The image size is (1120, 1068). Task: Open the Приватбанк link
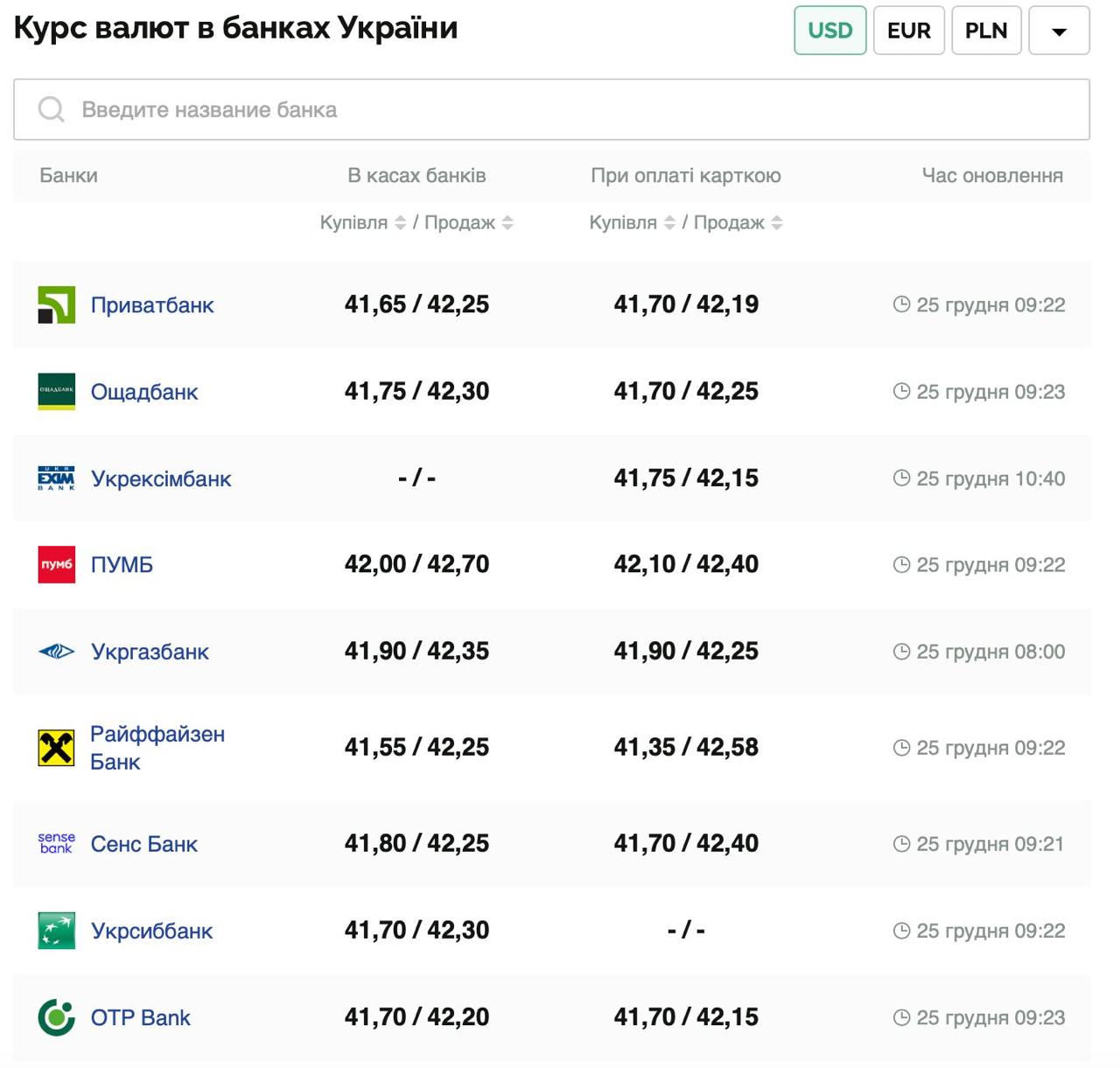152,305
